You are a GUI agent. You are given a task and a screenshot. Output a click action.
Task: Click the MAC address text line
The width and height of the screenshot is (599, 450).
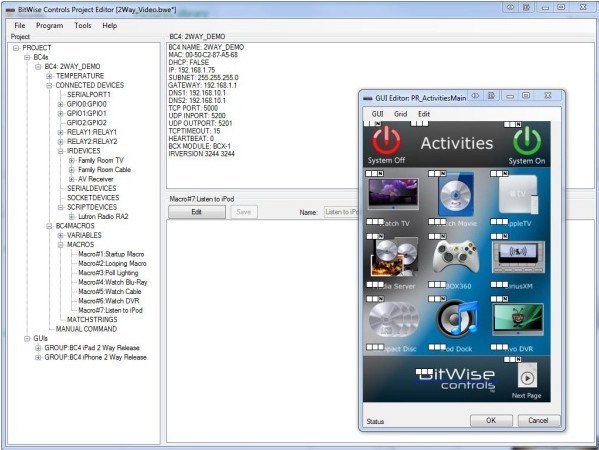[203, 55]
